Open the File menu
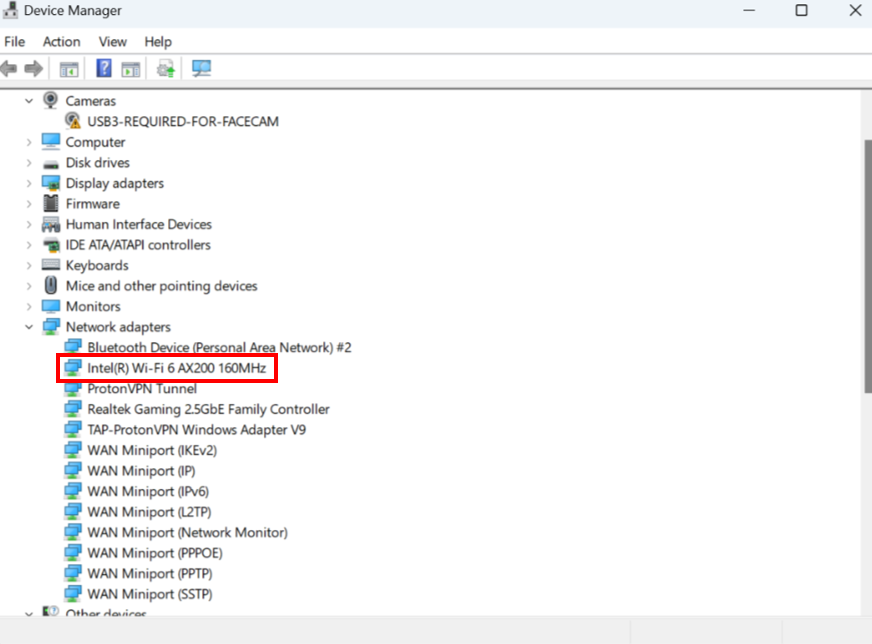The height and width of the screenshot is (644, 872). click(x=14, y=42)
